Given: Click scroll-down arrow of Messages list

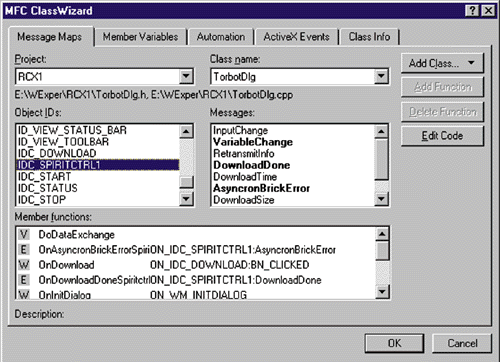Looking at the screenshot, I should [x=381, y=199].
